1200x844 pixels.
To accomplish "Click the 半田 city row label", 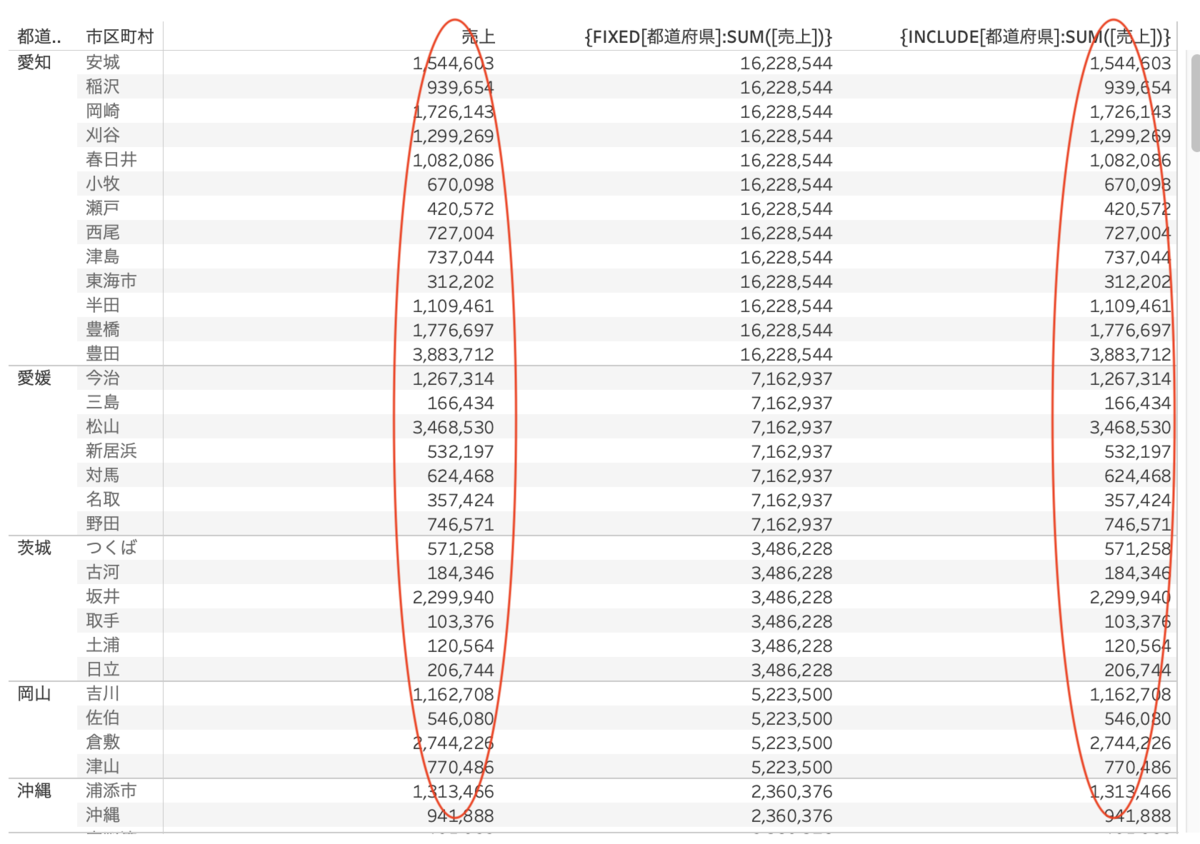I will pos(102,305).
